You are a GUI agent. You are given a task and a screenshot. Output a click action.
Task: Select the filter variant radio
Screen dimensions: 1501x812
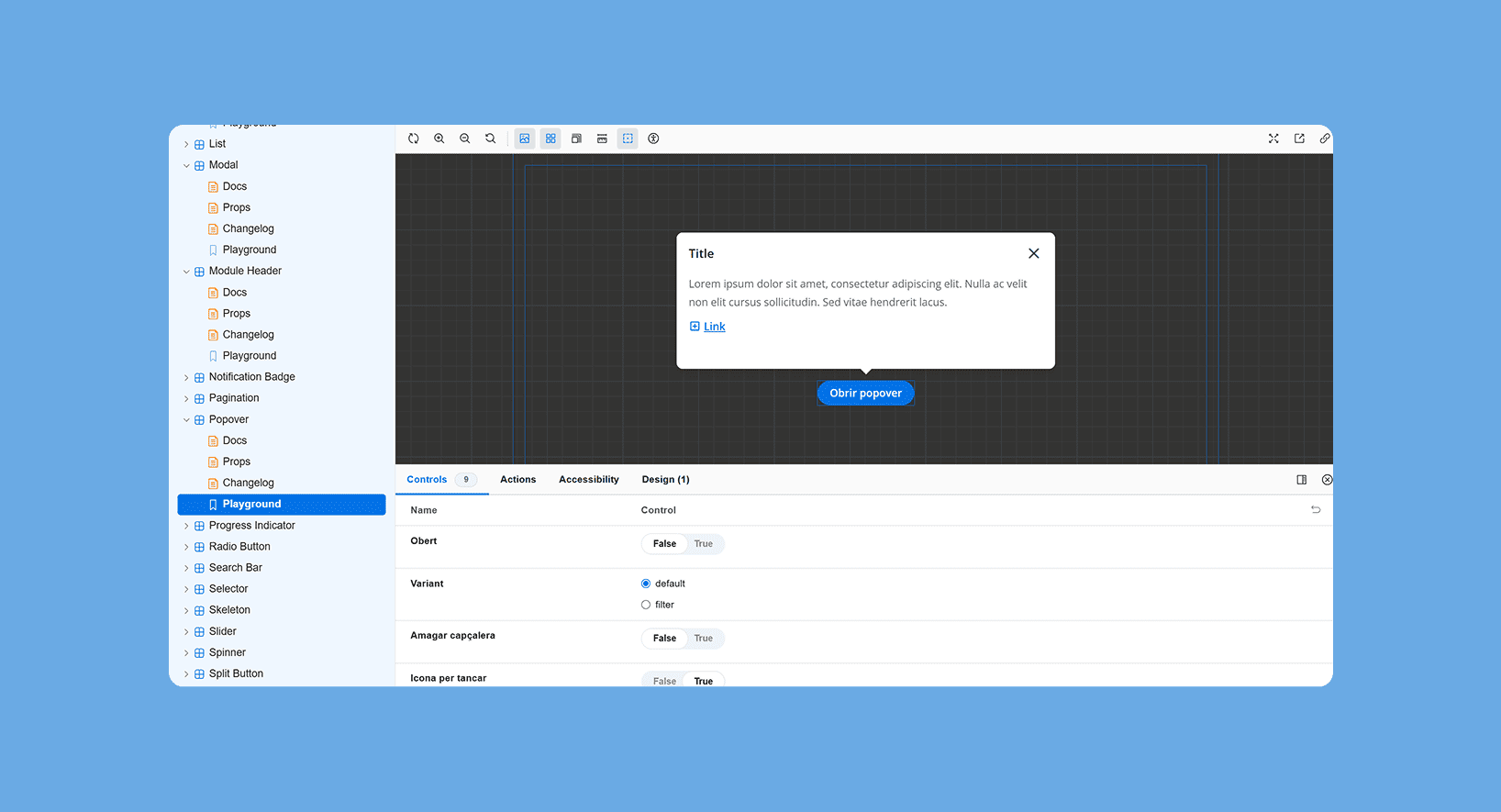click(646, 605)
